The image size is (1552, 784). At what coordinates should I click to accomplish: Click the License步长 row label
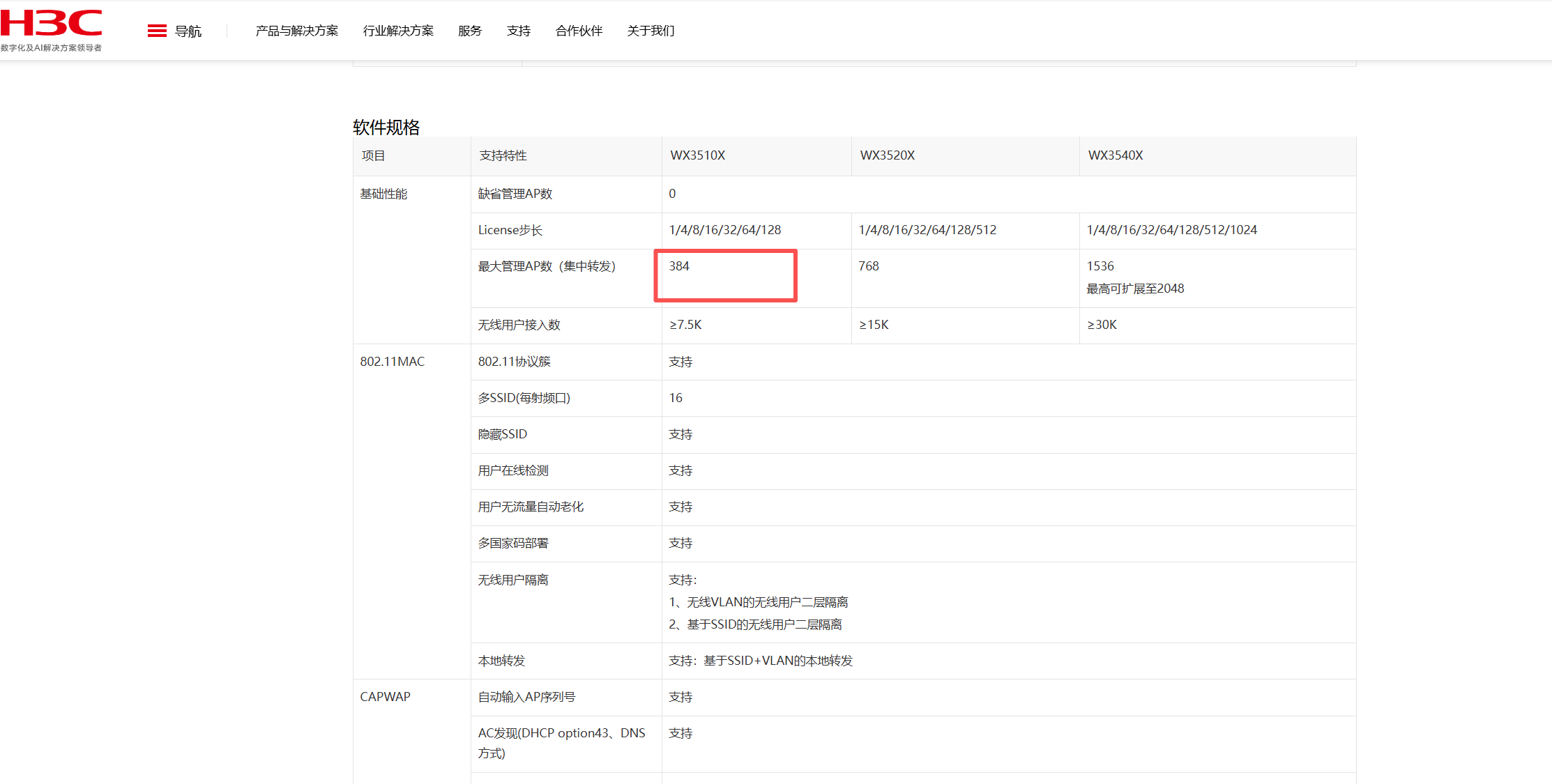click(x=510, y=230)
